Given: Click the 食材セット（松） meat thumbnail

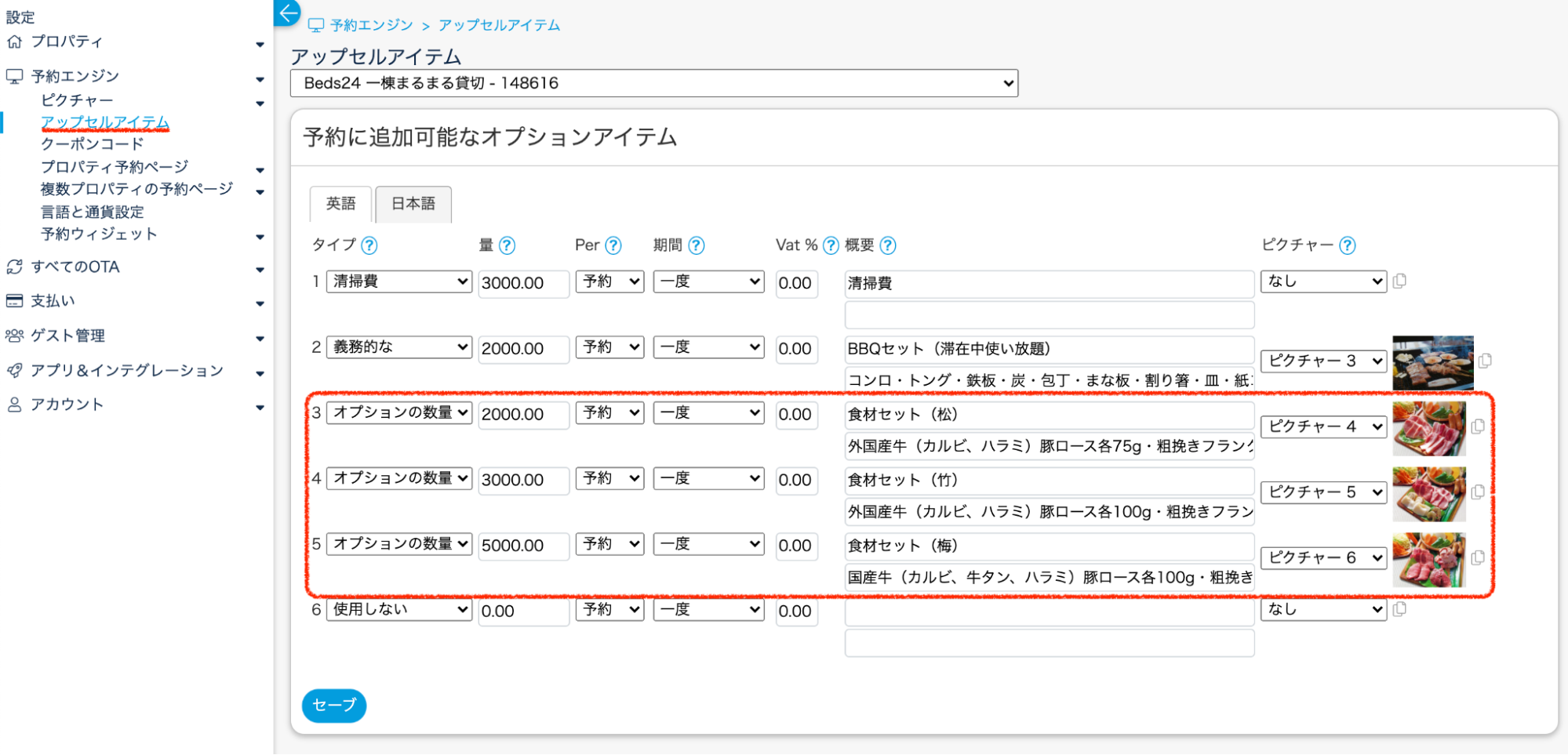Looking at the screenshot, I should coord(1429,429).
